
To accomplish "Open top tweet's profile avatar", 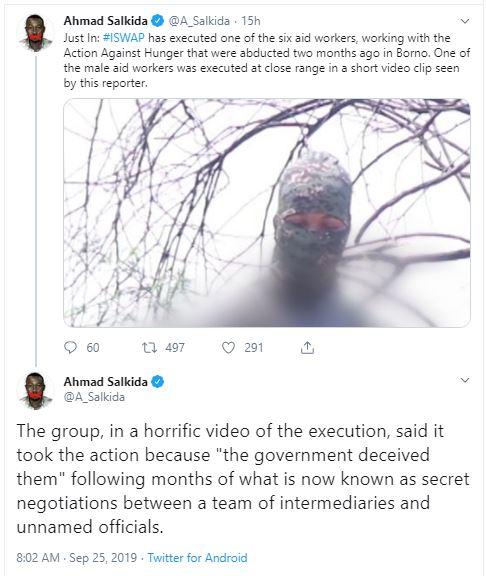I will pos(35,33).
